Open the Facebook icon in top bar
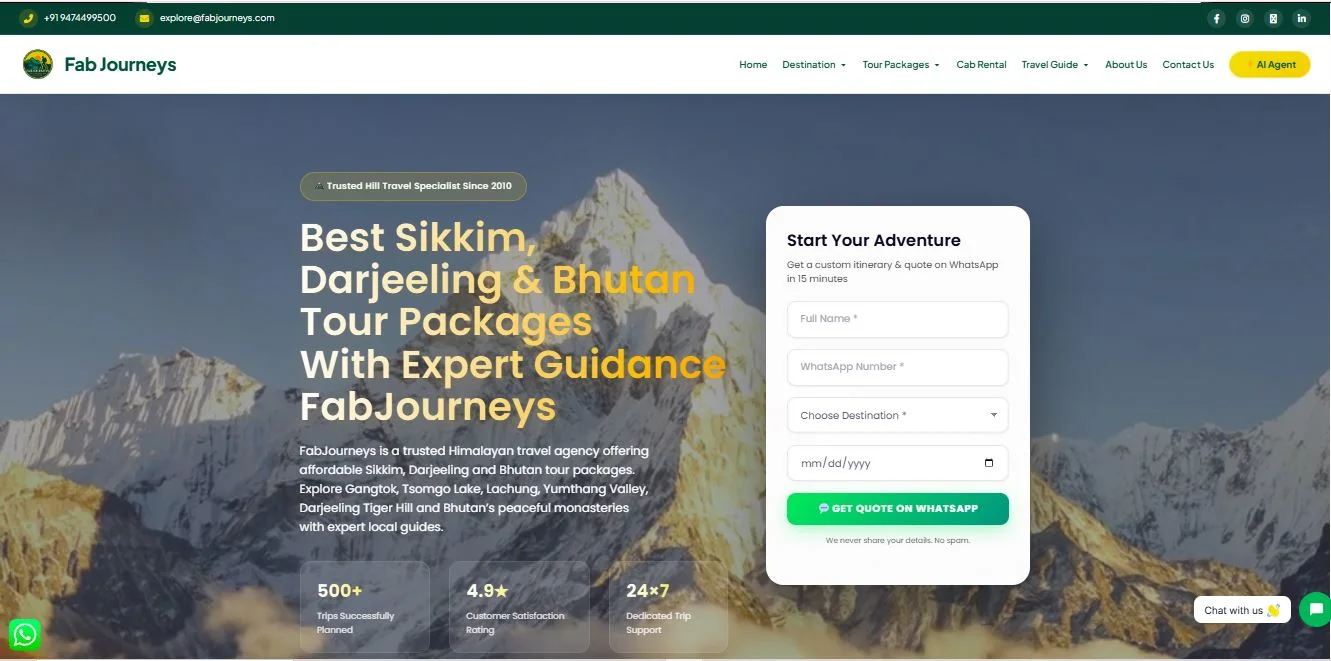The width and height of the screenshot is (1331, 661). click(1216, 18)
